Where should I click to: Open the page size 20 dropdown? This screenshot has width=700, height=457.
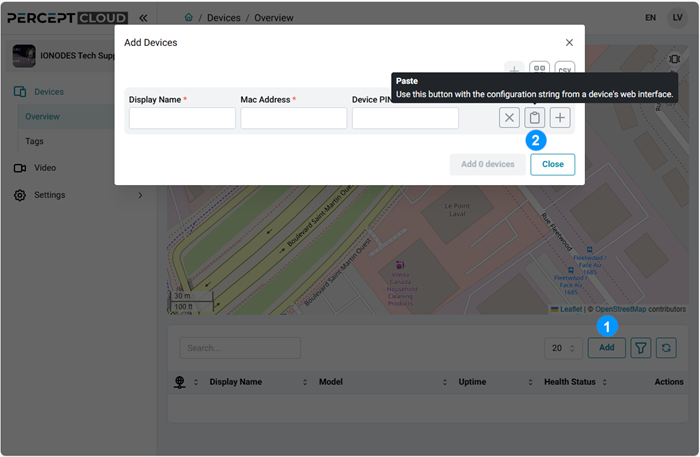point(564,348)
